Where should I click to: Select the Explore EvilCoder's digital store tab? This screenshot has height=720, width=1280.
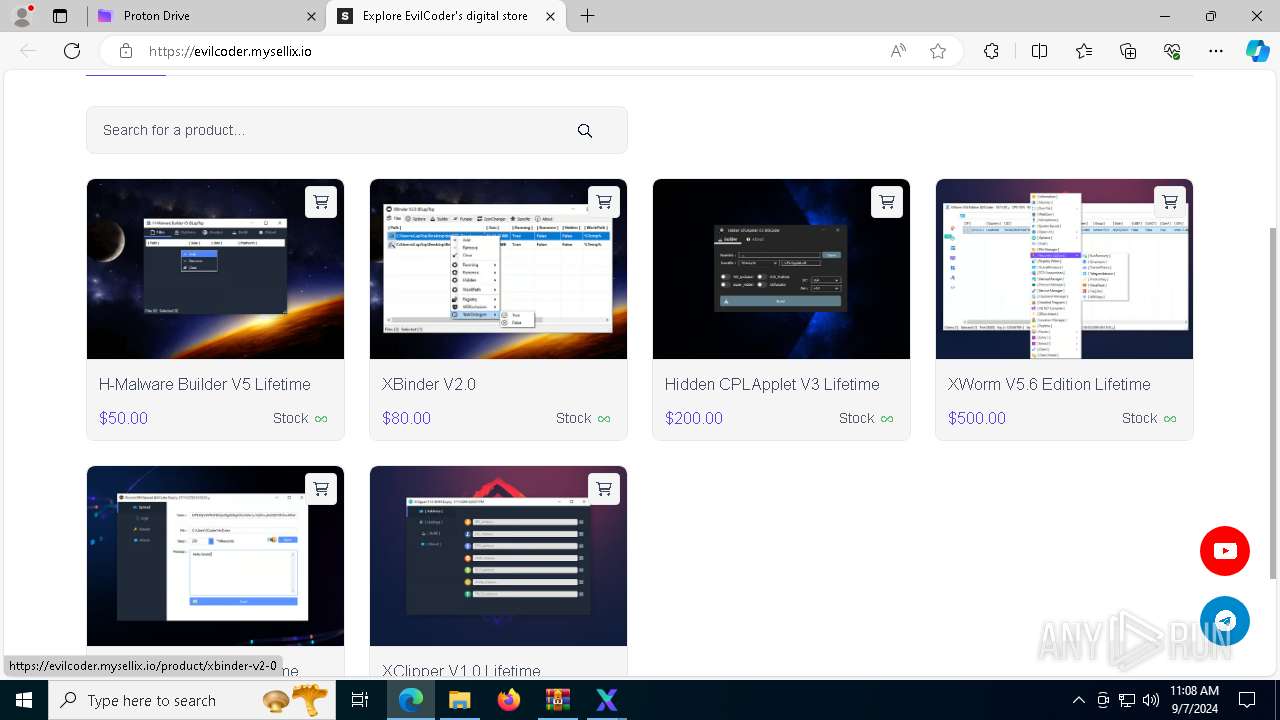(x=447, y=16)
